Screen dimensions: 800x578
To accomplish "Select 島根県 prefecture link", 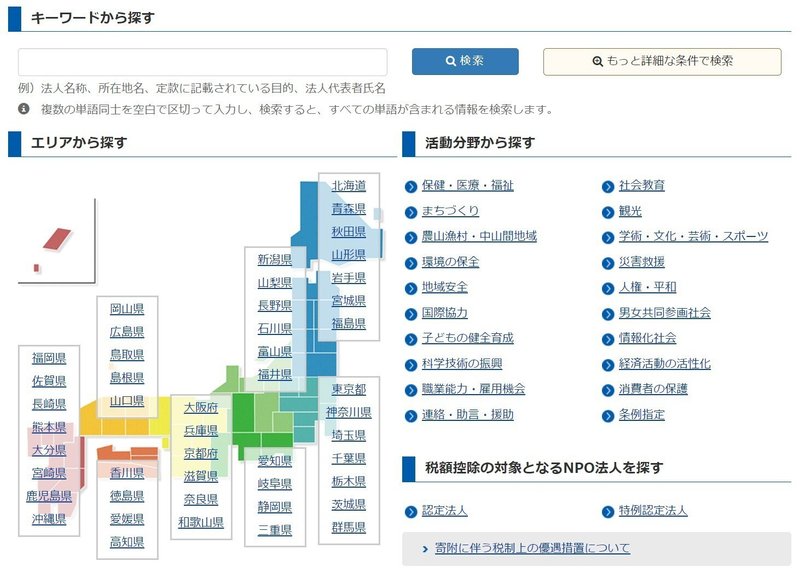I will 127,378.
